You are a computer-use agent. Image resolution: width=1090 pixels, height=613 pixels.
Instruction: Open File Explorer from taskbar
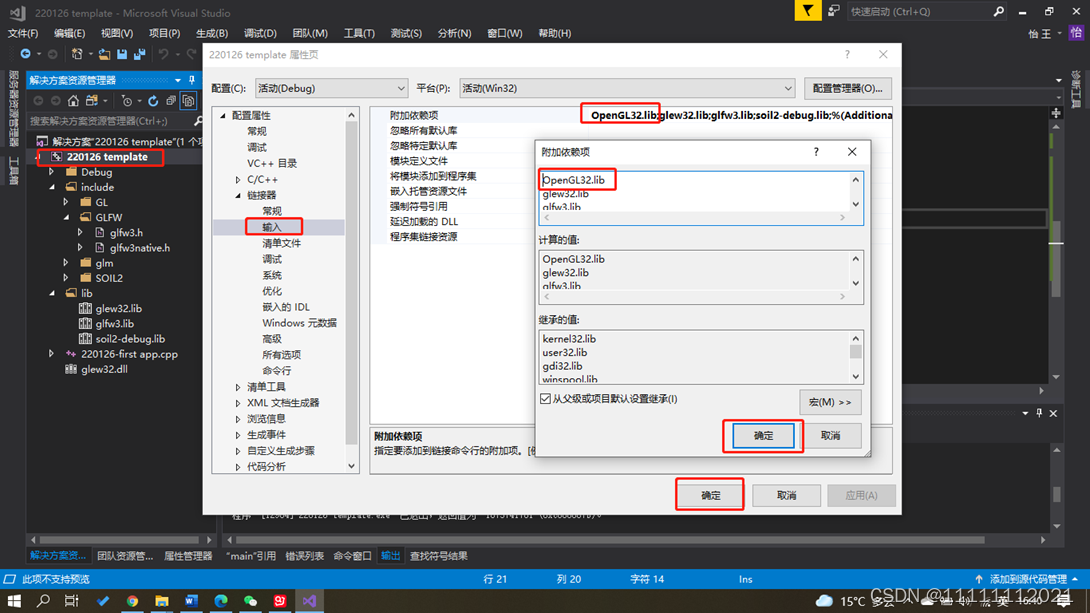[x=162, y=600]
